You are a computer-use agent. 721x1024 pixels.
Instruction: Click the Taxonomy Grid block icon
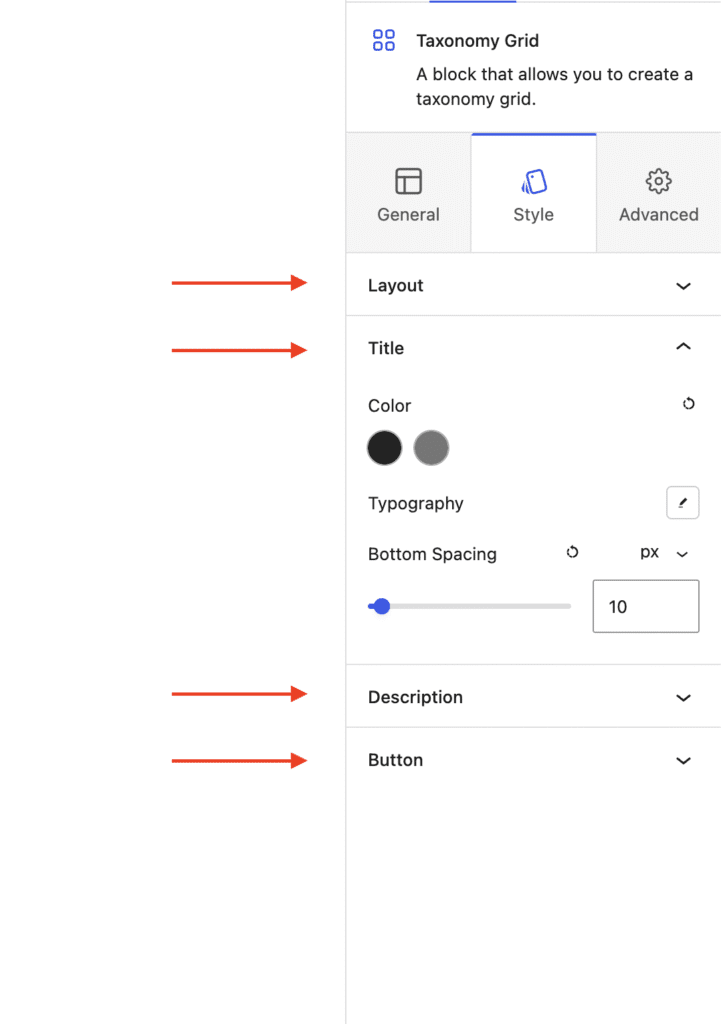[x=384, y=40]
